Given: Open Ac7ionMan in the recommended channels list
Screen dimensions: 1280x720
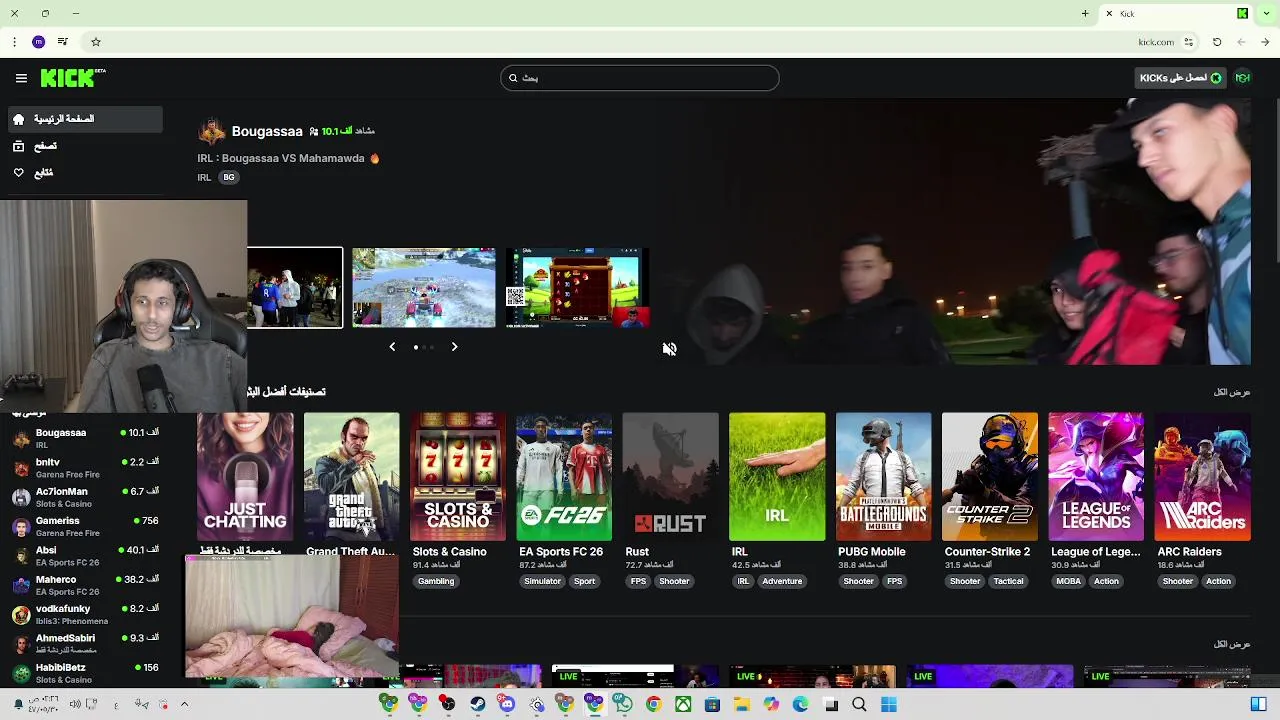Looking at the screenshot, I should (x=85, y=497).
